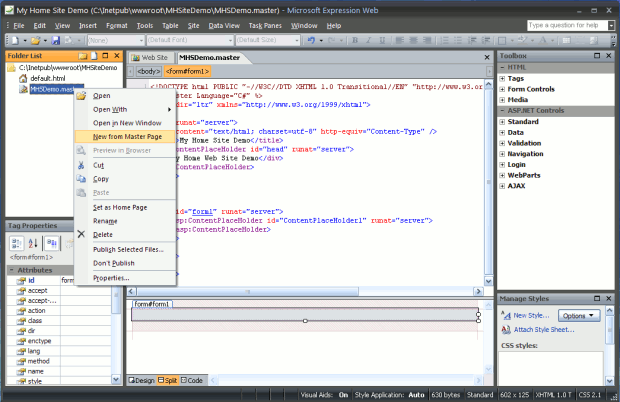The height and width of the screenshot is (402, 620).
Task: Click the code pane horizontal scrollbar thumb
Action: [248, 291]
